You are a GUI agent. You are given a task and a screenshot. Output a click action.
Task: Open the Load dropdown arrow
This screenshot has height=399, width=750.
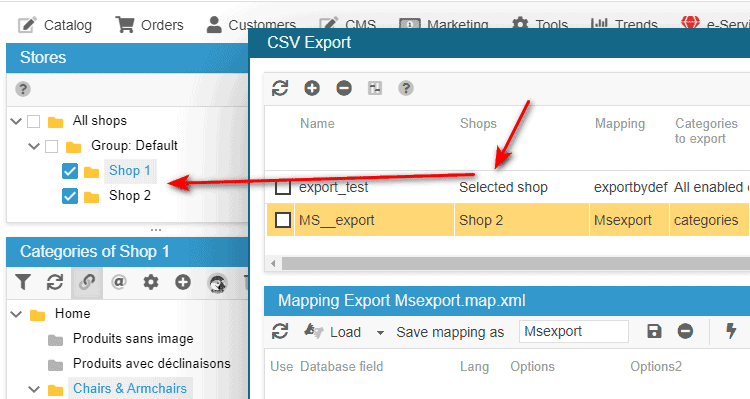[380, 332]
